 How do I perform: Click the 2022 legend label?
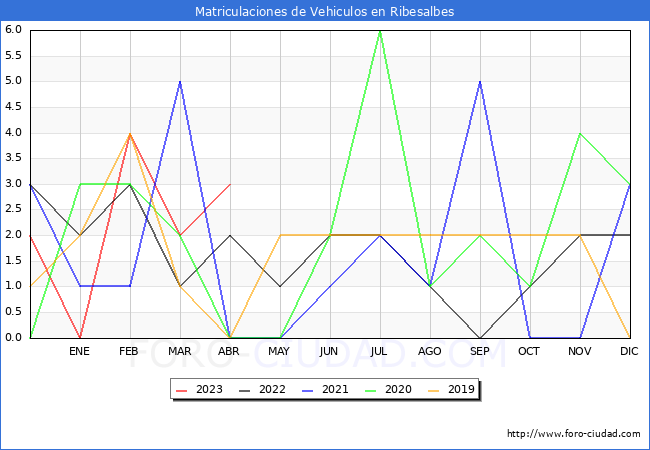(x=272, y=390)
